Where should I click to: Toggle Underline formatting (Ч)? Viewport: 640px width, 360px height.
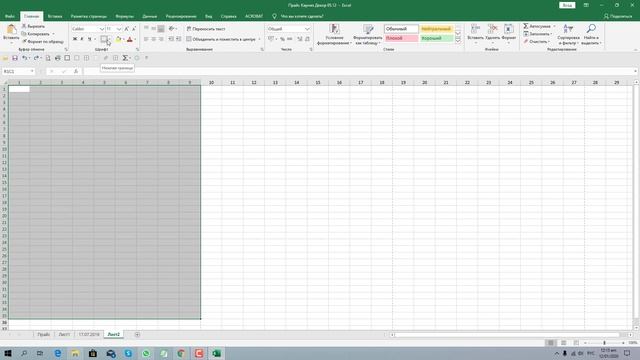pyautogui.click(x=89, y=39)
